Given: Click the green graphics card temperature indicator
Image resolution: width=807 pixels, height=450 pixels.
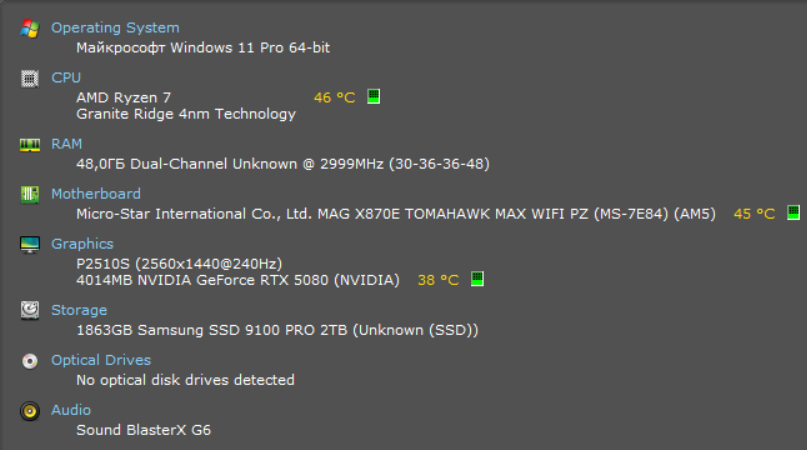Looking at the screenshot, I should [477, 279].
